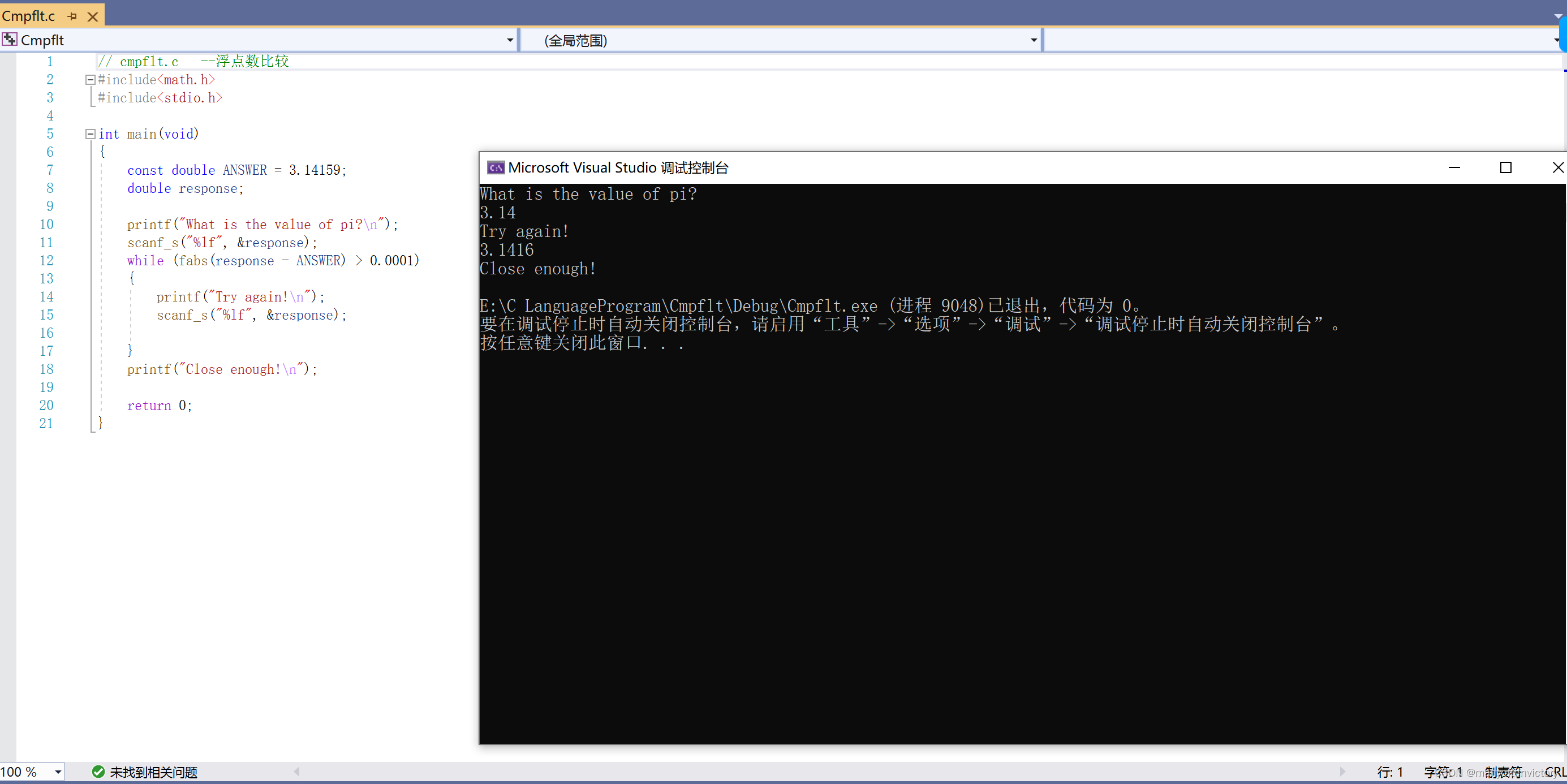Click the Cmpflt project icon
Image resolution: width=1567 pixels, height=784 pixels.
pyautogui.click(x=10, y=40)
